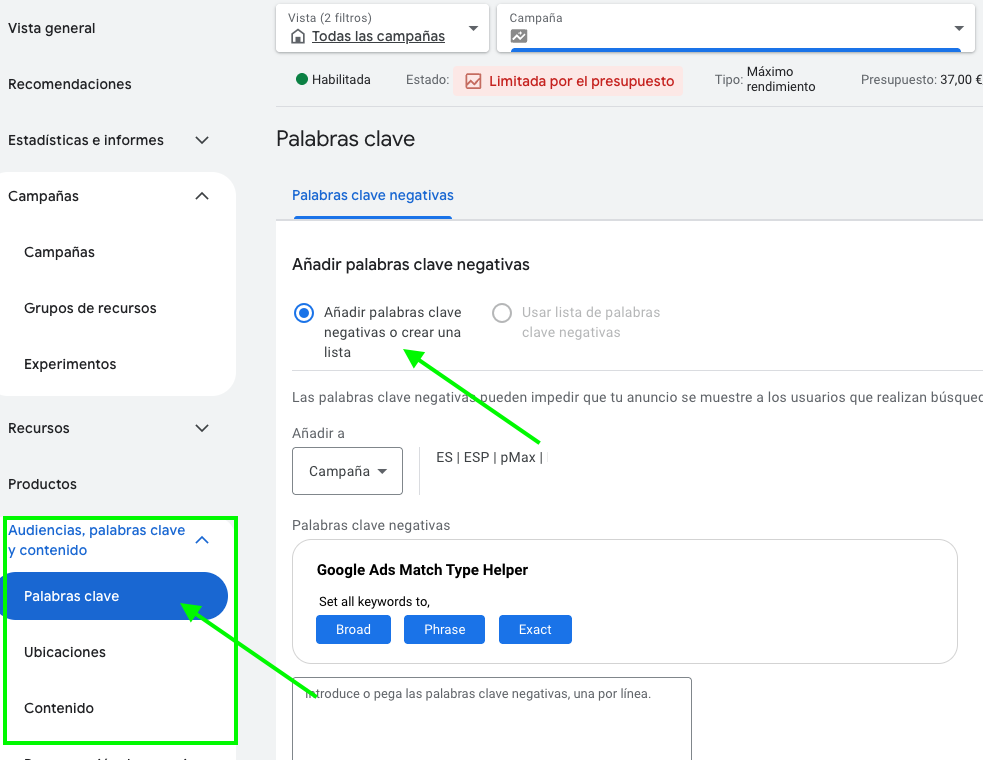This screenshot has height=760, width=983.
Task: Open the Vista filter dropdown arrow
Action: click(473, 28)
